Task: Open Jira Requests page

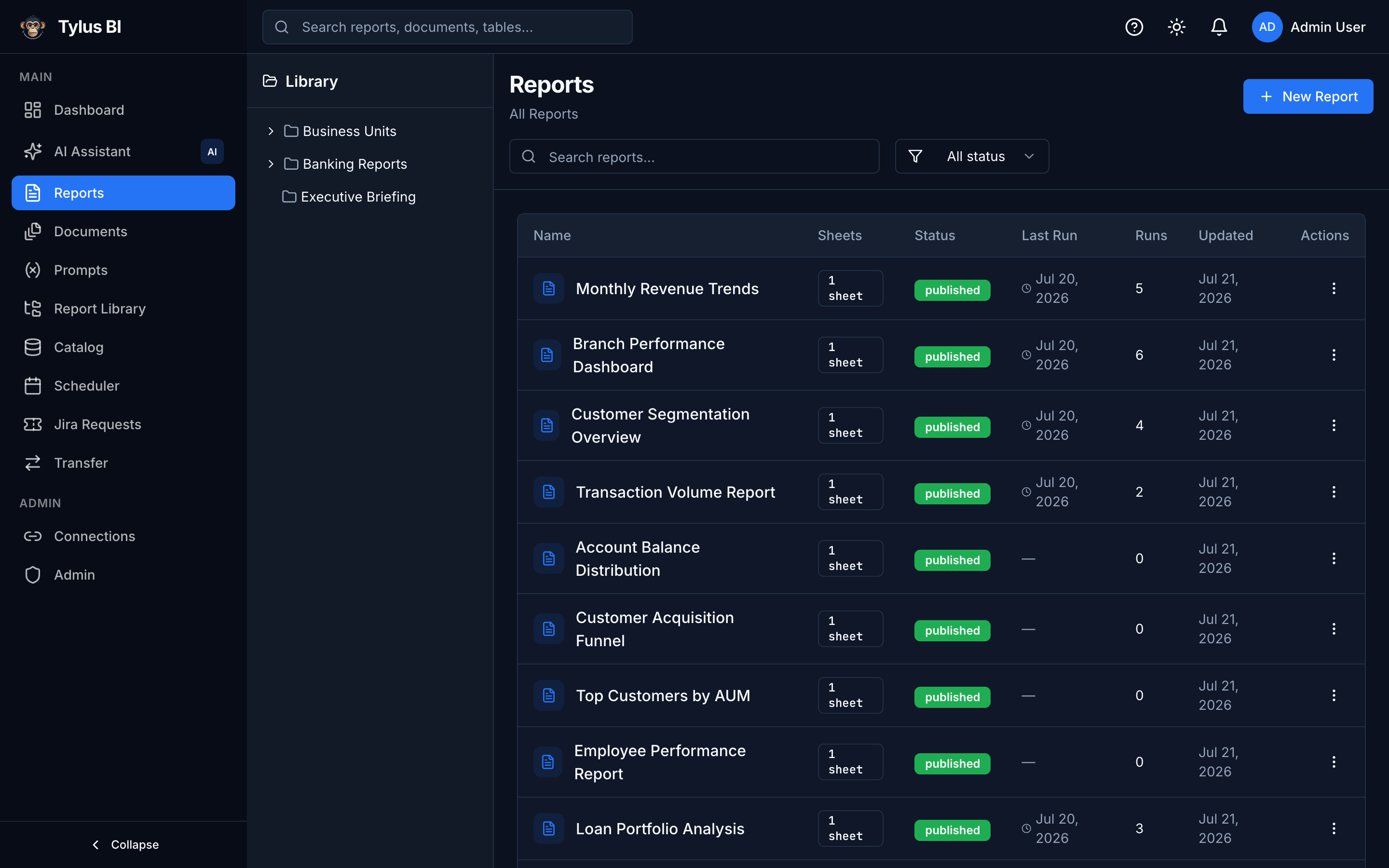Action: (123, 424)
